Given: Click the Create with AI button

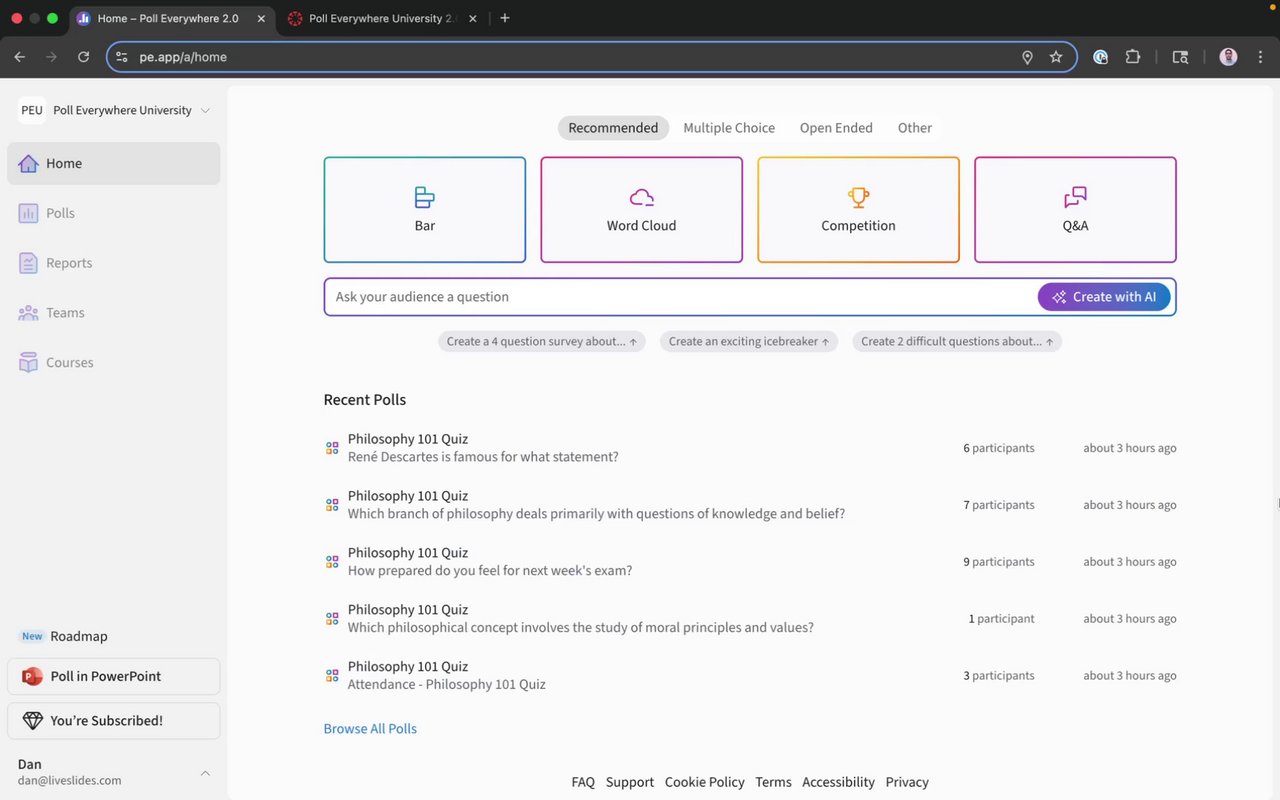Looking at the screenshot, I should point(1104,297).
